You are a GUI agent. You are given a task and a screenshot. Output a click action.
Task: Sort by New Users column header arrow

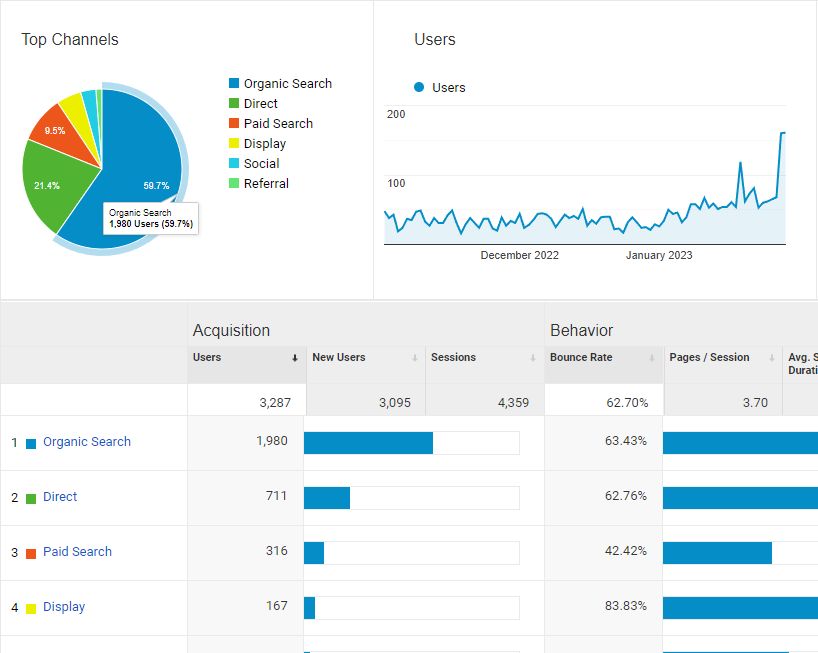click(x=414, y=358)
